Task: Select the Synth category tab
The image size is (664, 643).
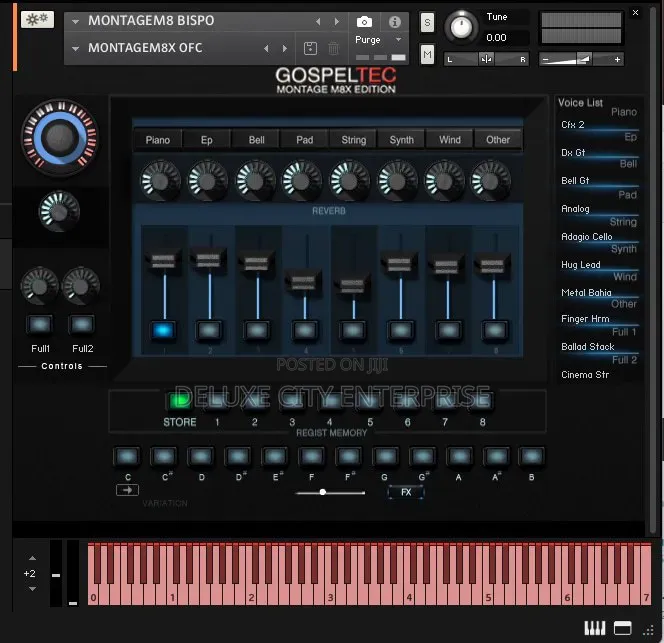Action: pos(401,140)
